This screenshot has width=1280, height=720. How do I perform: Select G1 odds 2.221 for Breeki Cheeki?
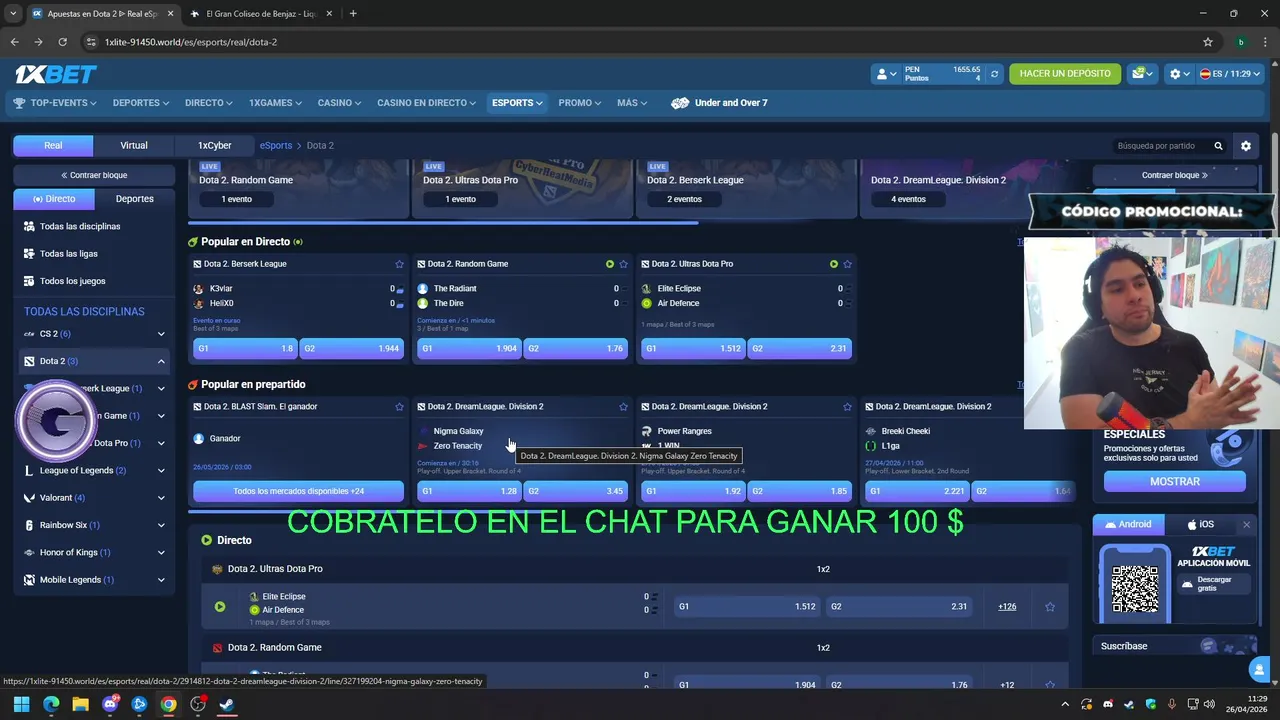tap(917, 491)
